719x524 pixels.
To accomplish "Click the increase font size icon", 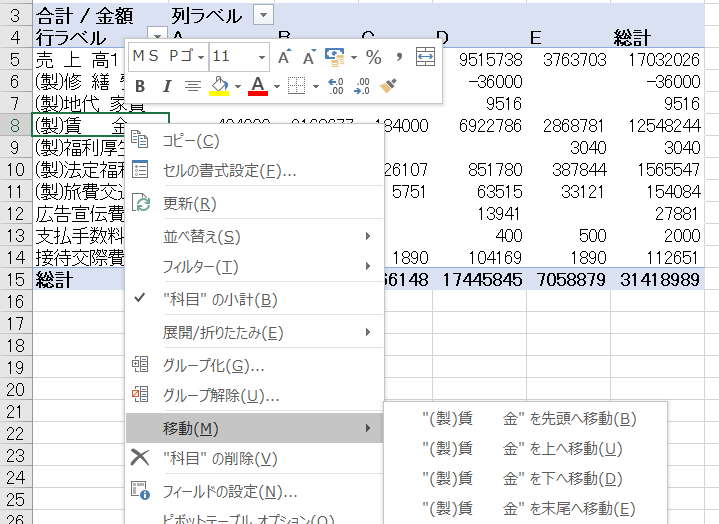I will (x=284, y=56).
